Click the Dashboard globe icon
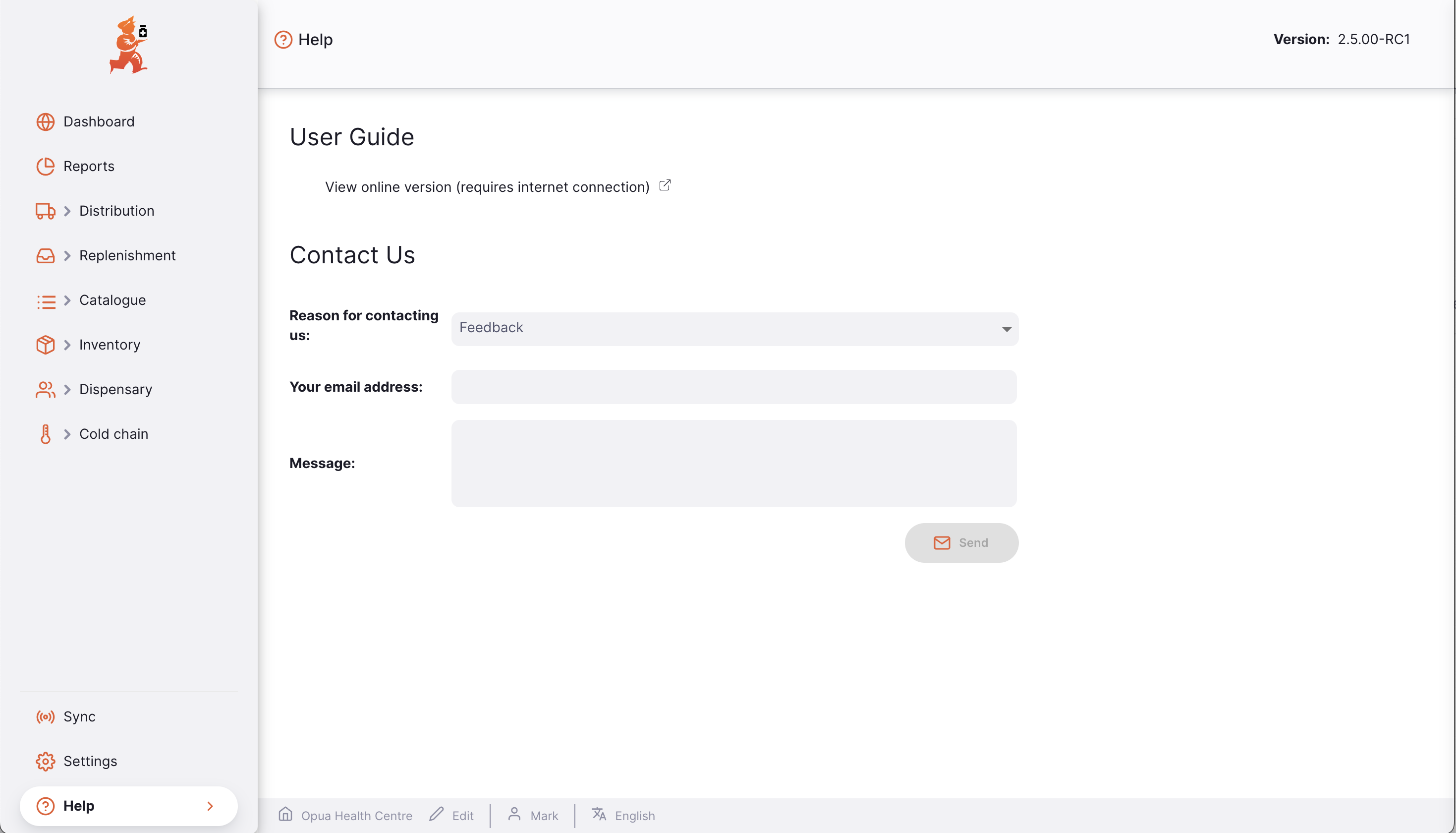 (x=45, y=122)
